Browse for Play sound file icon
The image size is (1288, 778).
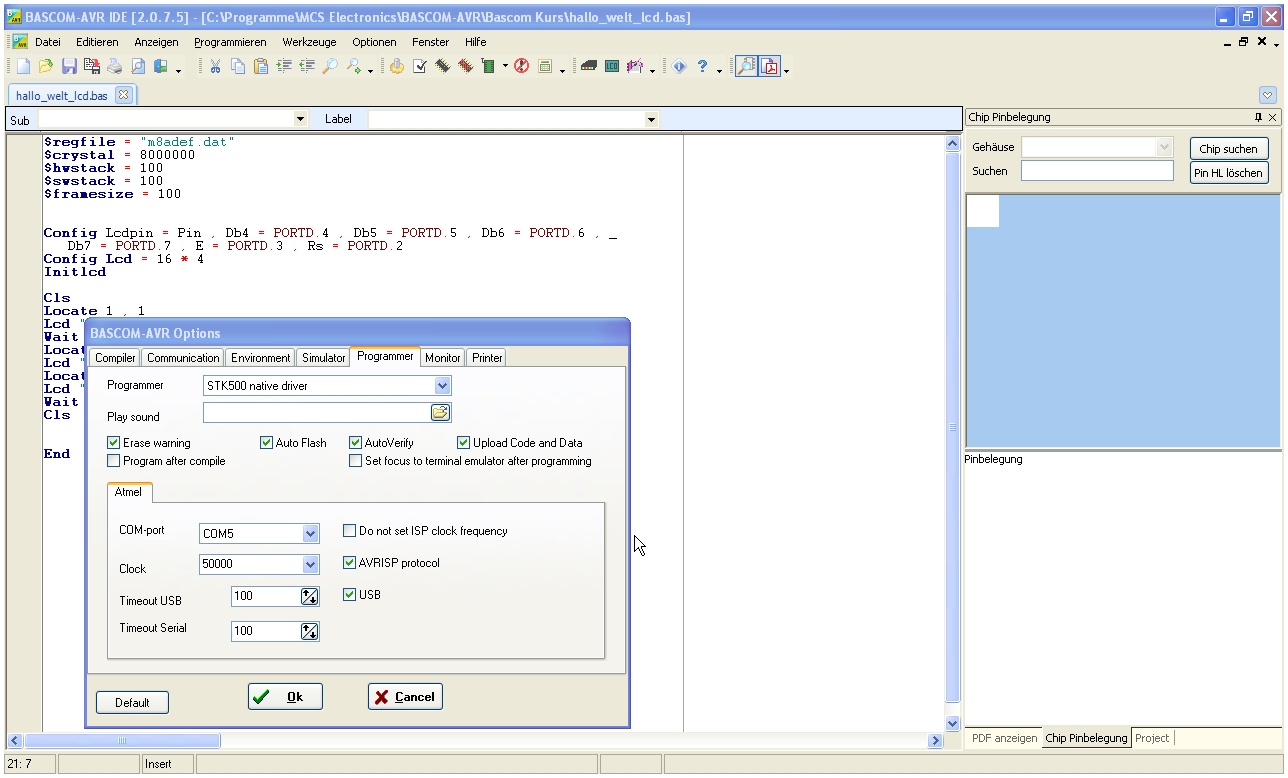coord(440,412)
